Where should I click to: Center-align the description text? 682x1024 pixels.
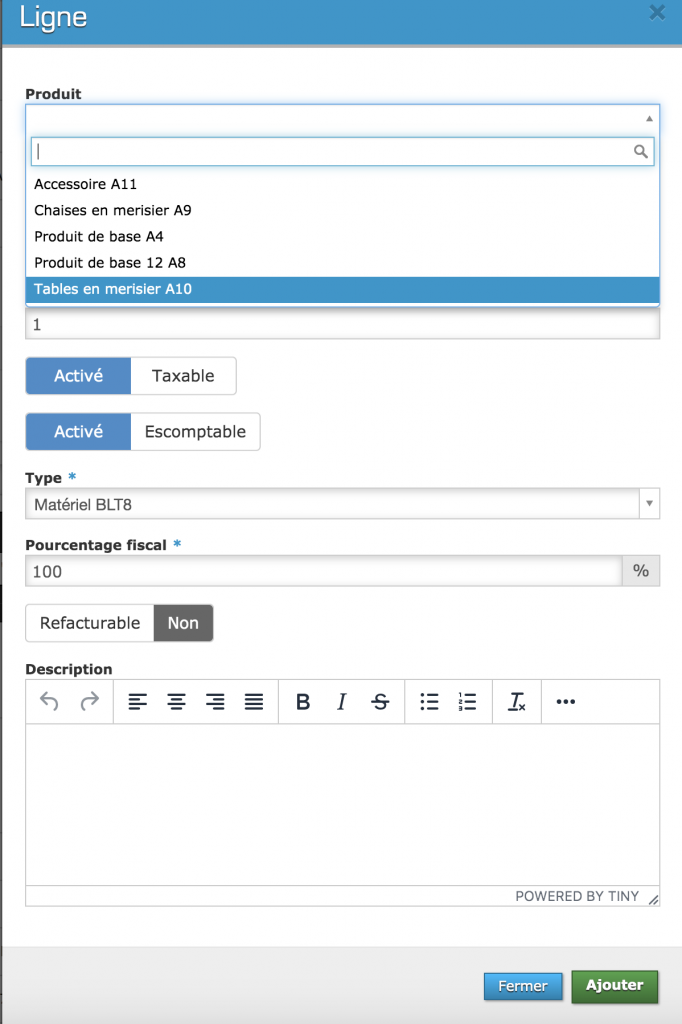pyautogui.click(x=177, y=702)
